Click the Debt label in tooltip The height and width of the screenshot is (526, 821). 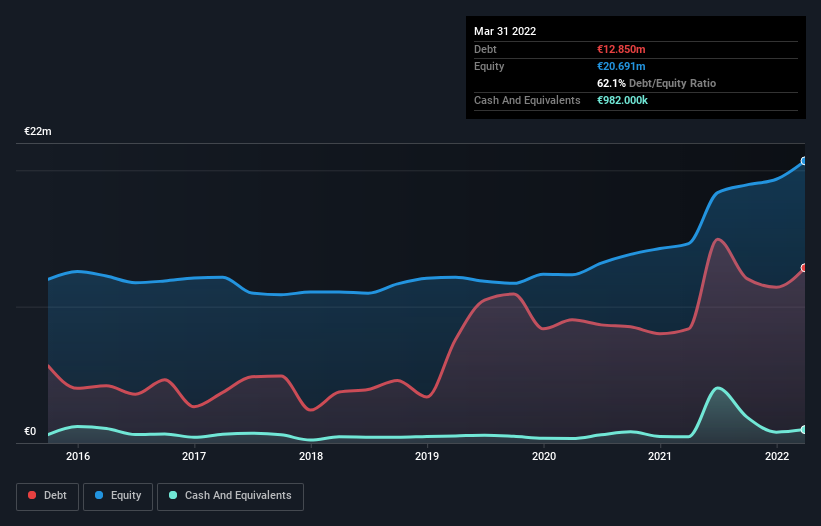tap(485, 49)
